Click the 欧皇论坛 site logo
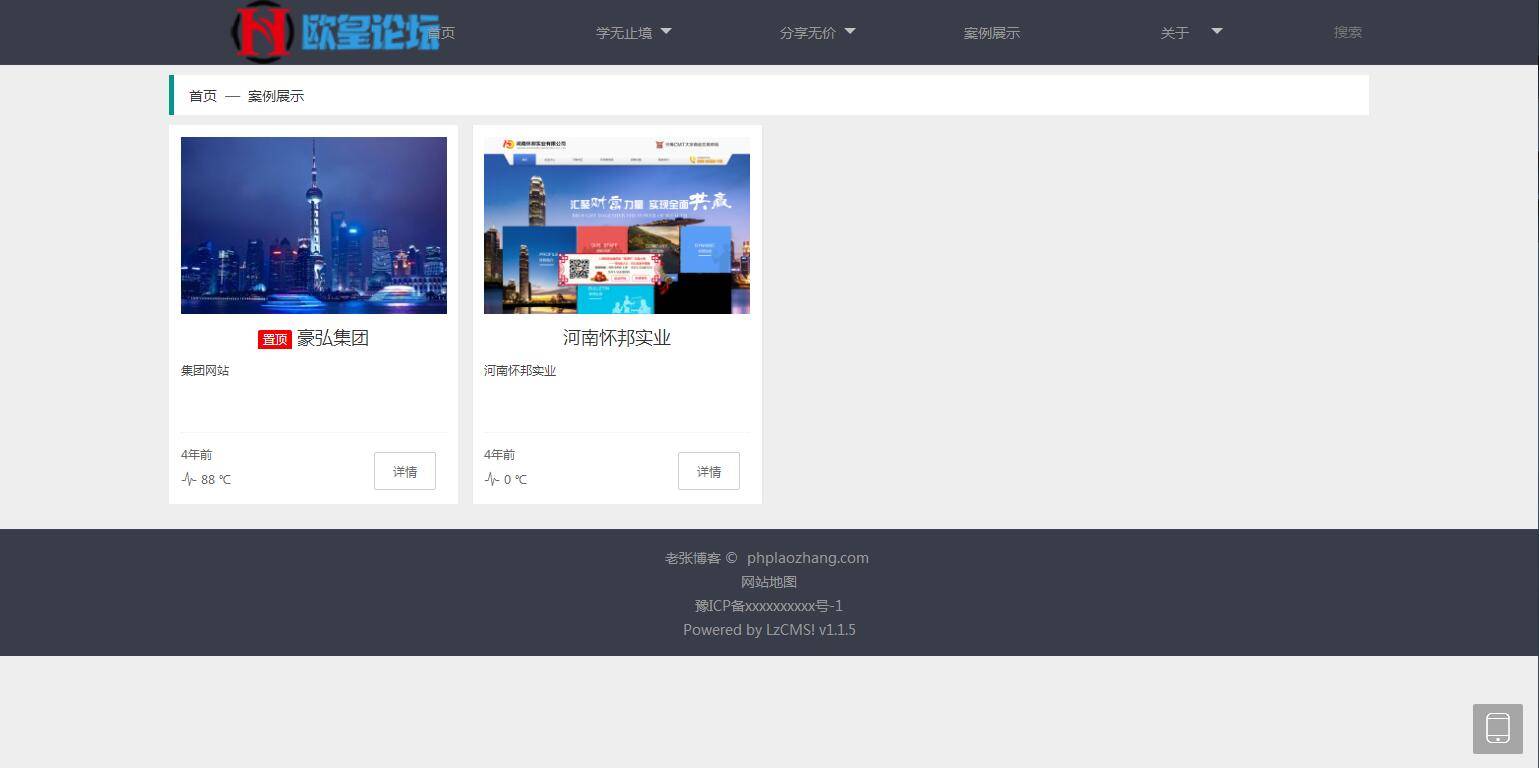This screenshot has height=768, width=1539. [340, 32]
